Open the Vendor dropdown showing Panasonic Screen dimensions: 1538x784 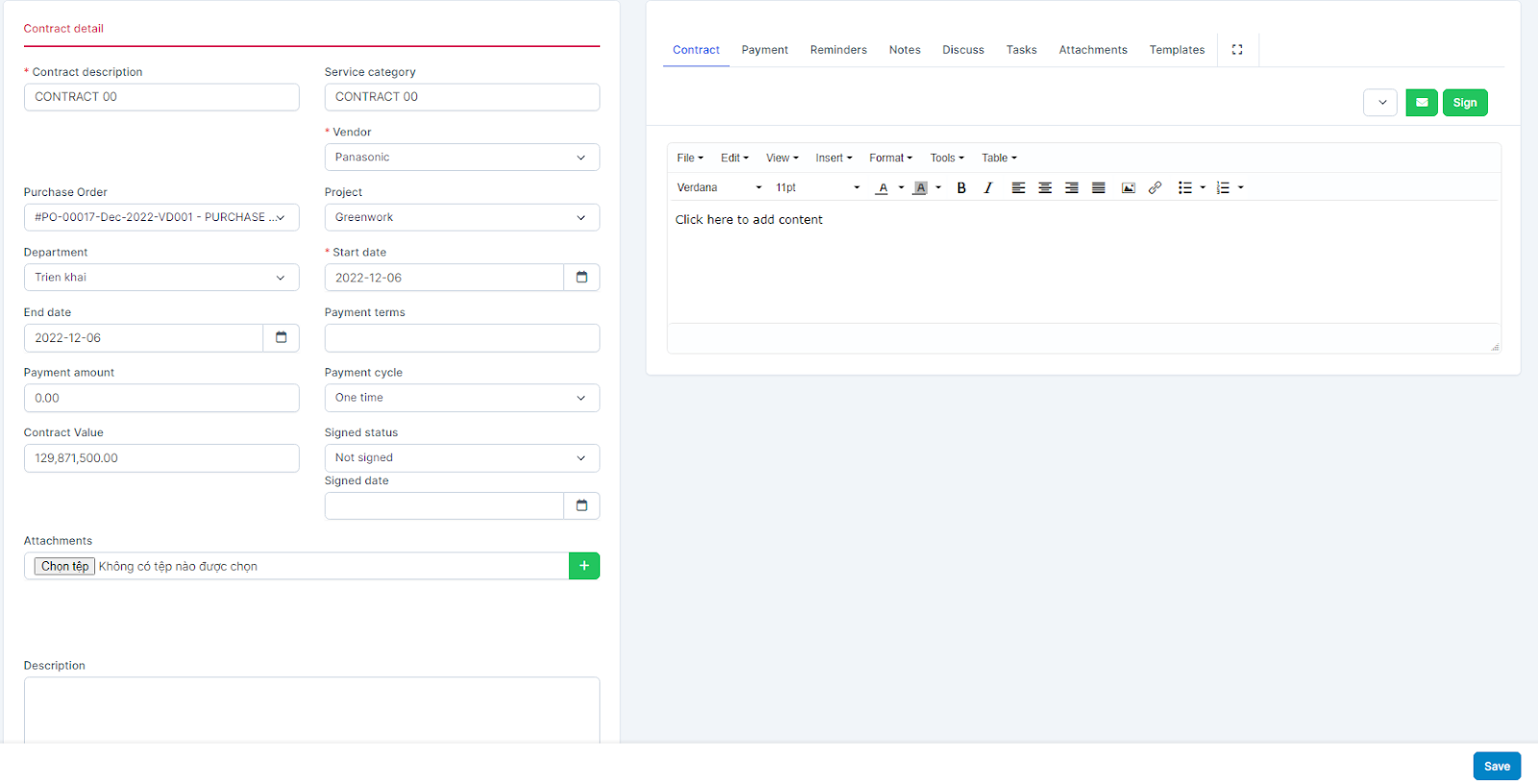(461, 158)
